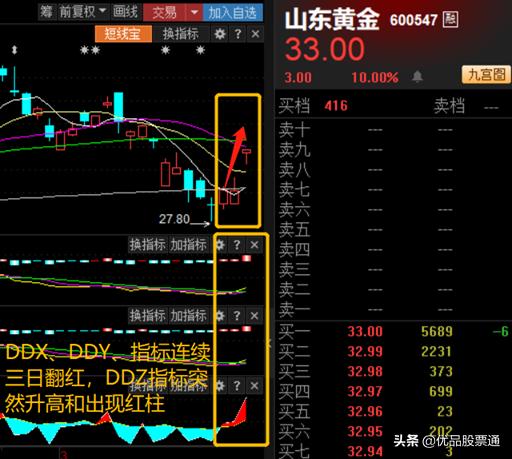The image size is (512, 459).
Task: Click the last star marker above the chart
Action: (x=200, y=50)
